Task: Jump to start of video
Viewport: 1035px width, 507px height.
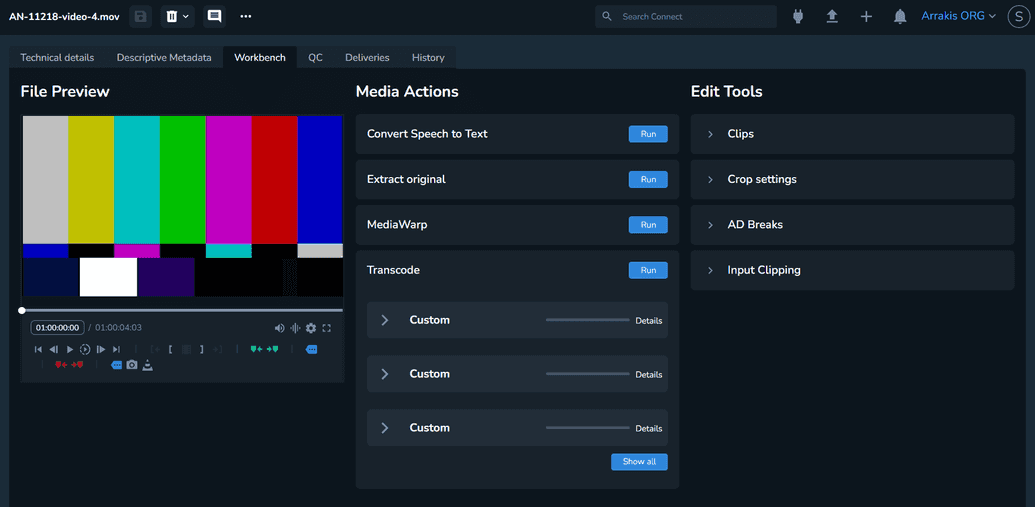Action: point(38,349)
